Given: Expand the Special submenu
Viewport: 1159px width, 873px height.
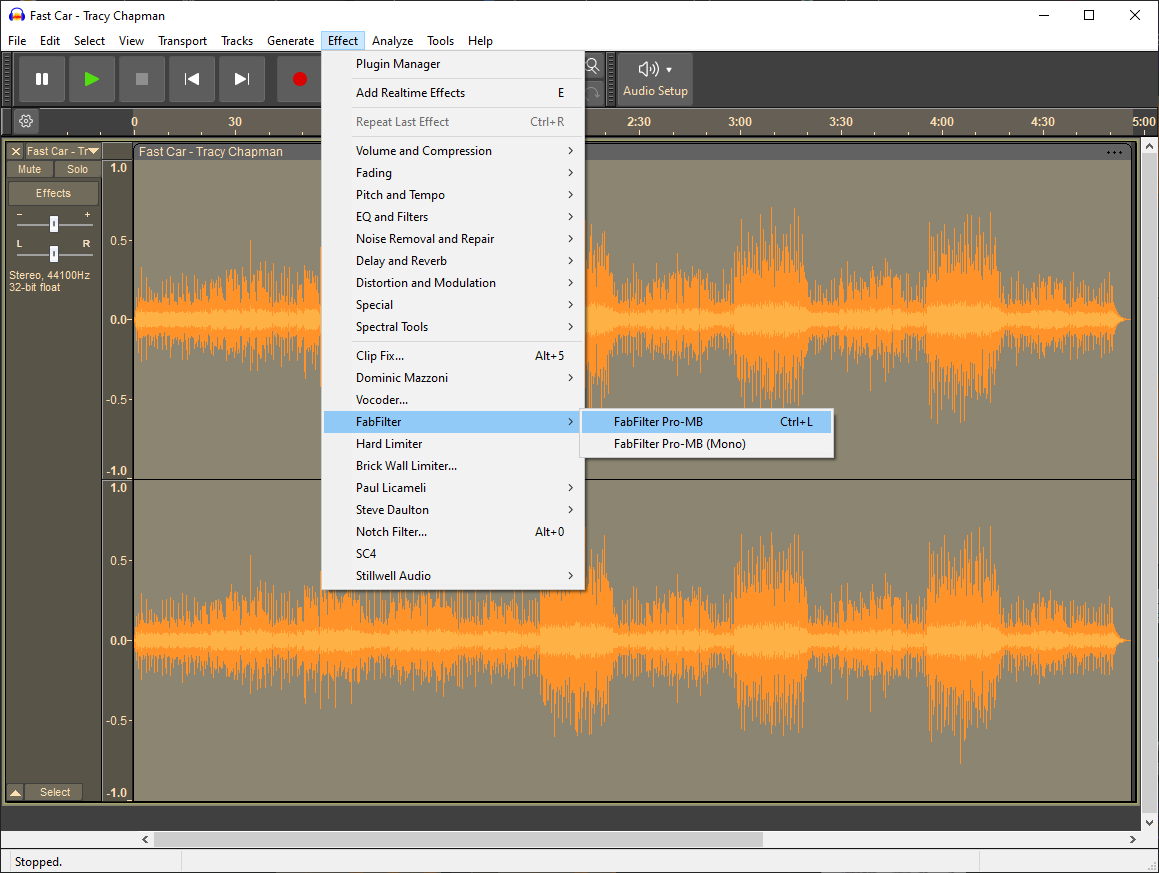Looking at the screenshot, I should click(x=454, y=305).
